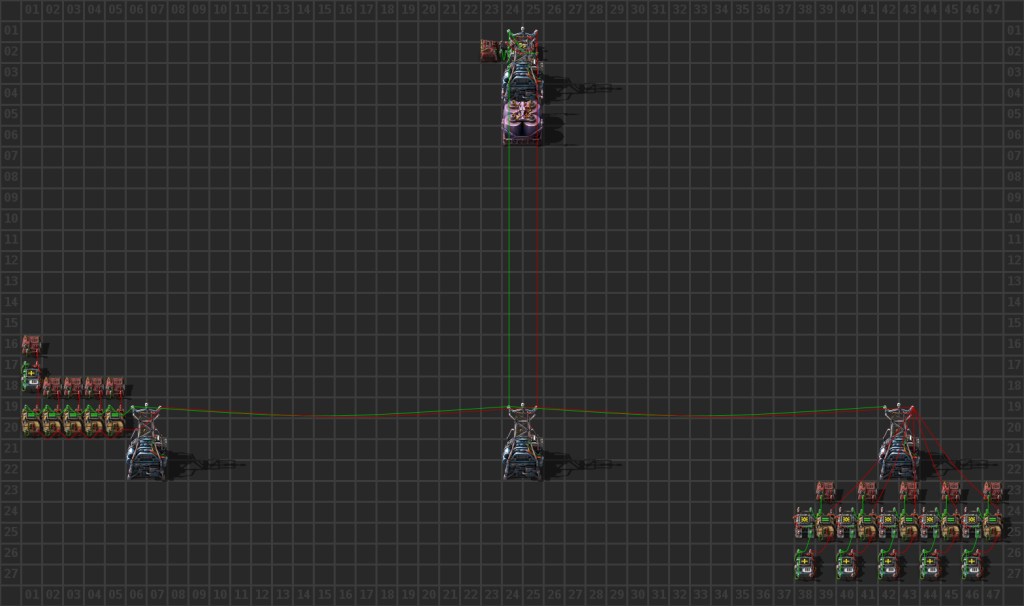Screen dimensions: 1024x606
Task: Select the constant combinator at column 47, row 23
Action: pos(993,490)
